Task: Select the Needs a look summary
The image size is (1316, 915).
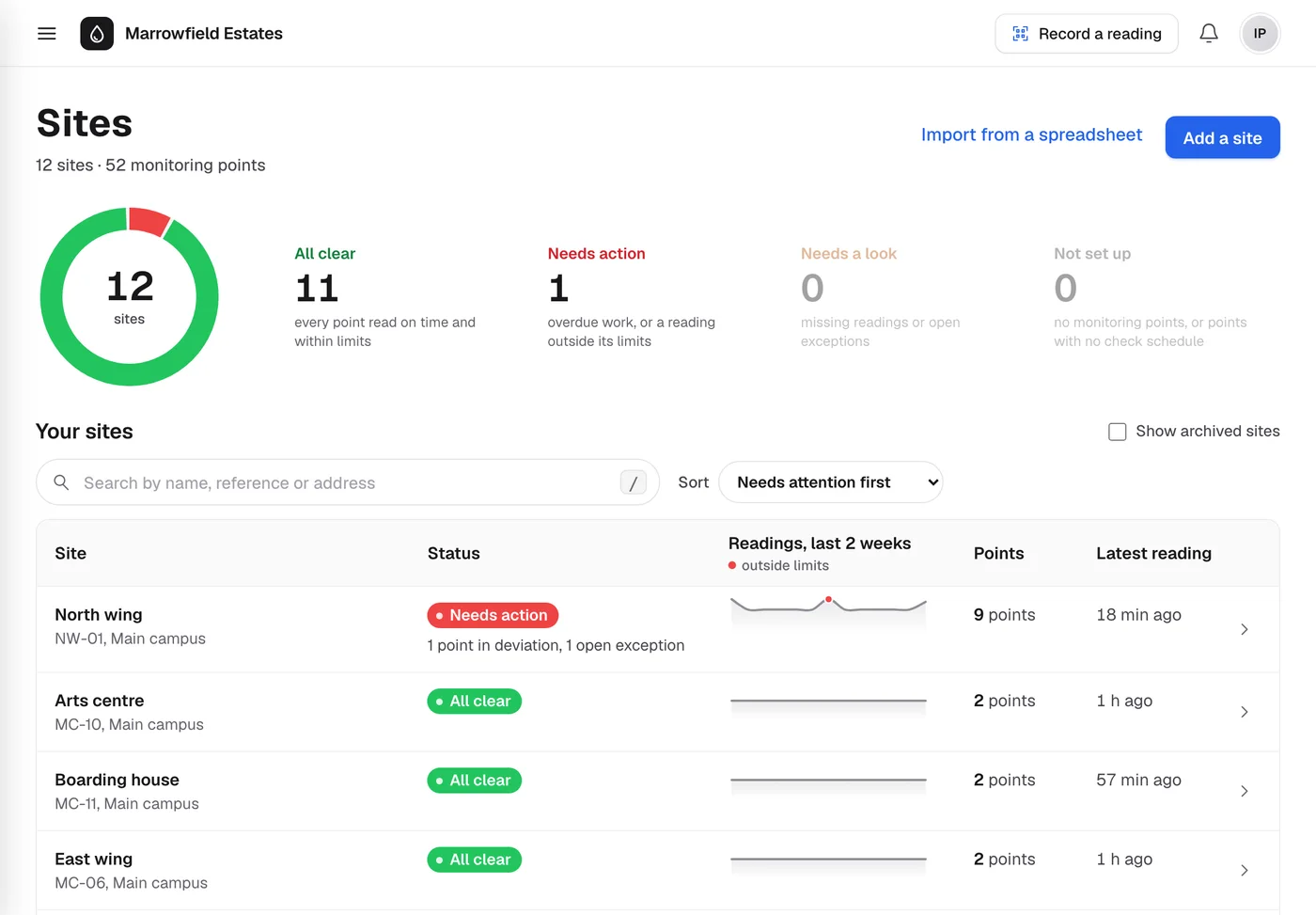Action: 881,297
